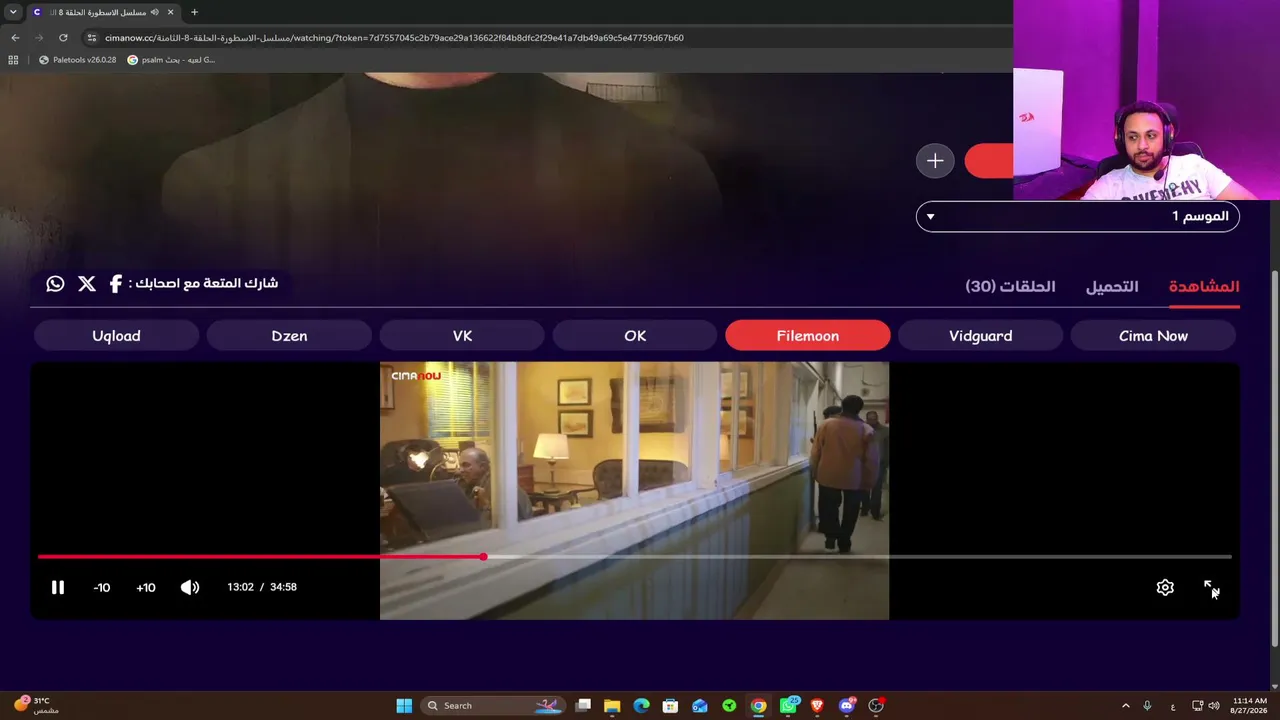Open Microsoft Store from the taskbar
This screenshot has height=720, width=1280.
click(x=670, y=706)
